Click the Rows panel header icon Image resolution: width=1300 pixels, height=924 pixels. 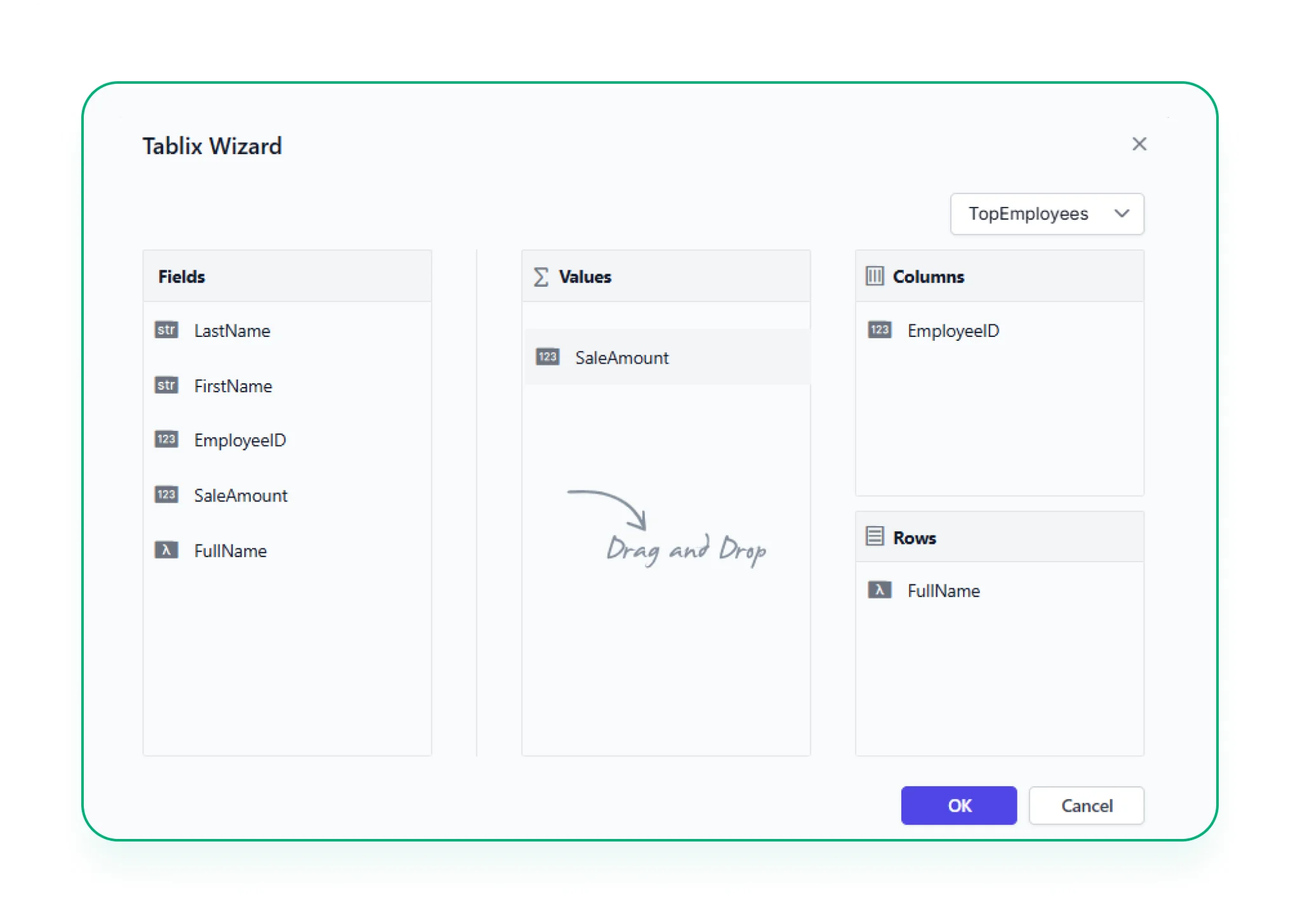coord(875,537)
